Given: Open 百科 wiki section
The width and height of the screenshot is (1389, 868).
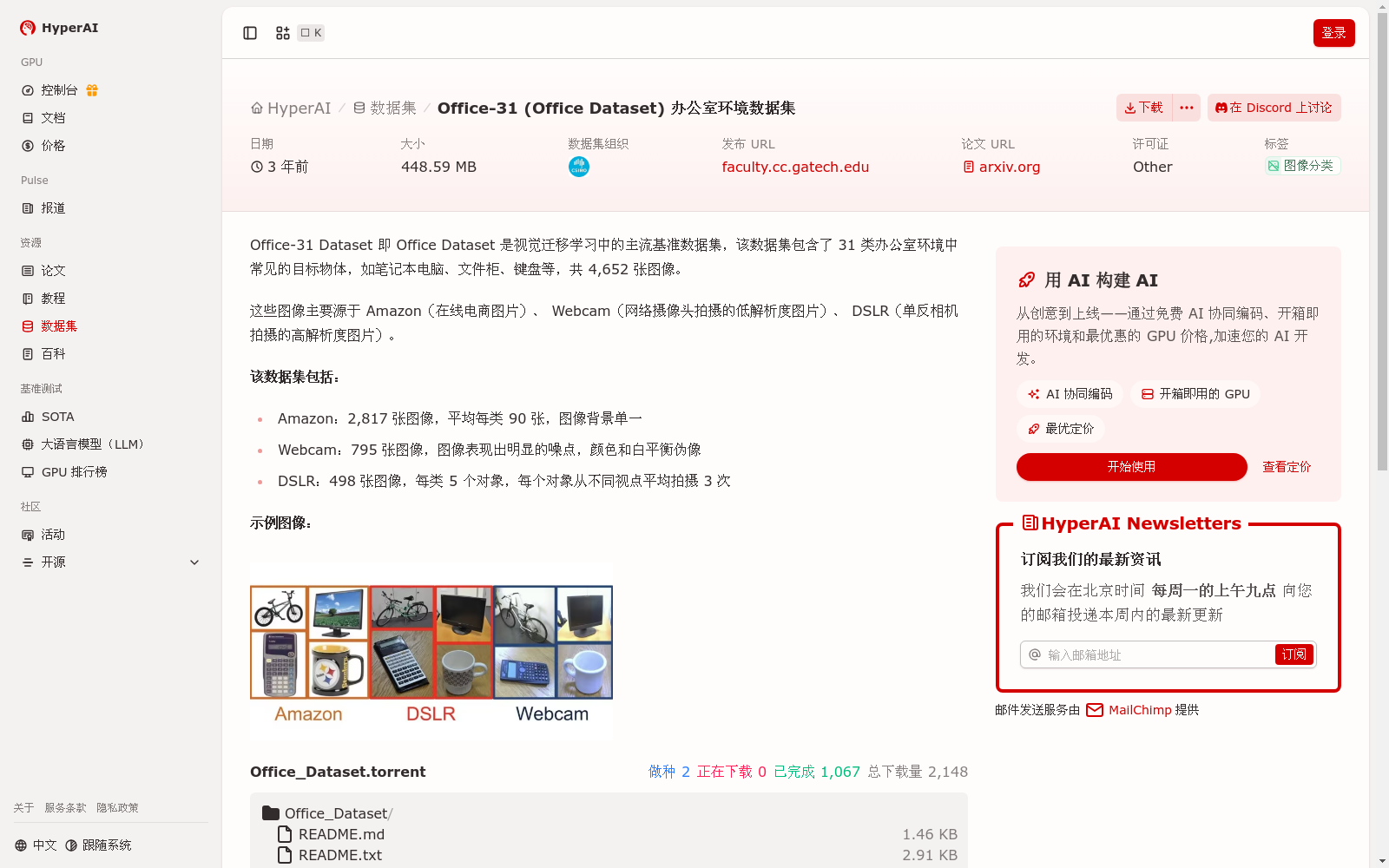Looking at the screenshot, I should click(53, 354).
